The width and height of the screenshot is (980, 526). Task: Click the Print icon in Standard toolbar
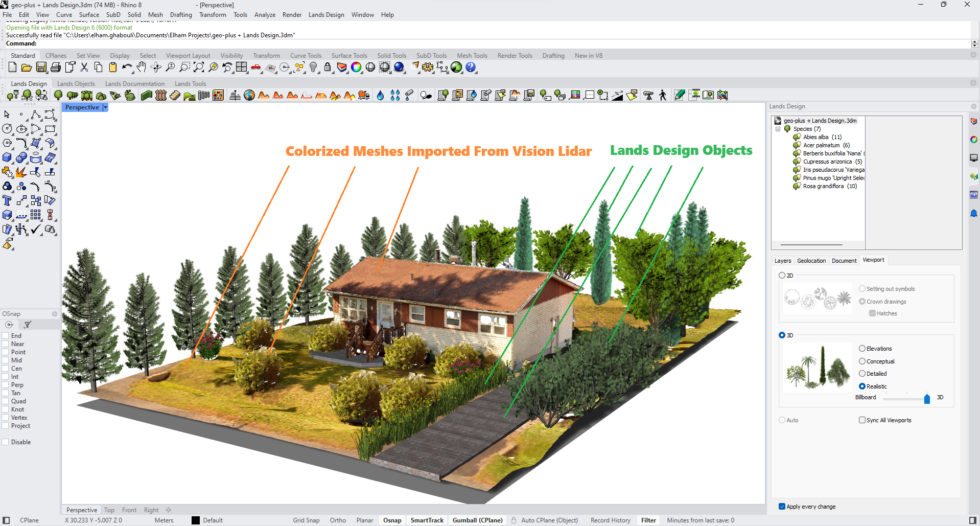point(55,68)
